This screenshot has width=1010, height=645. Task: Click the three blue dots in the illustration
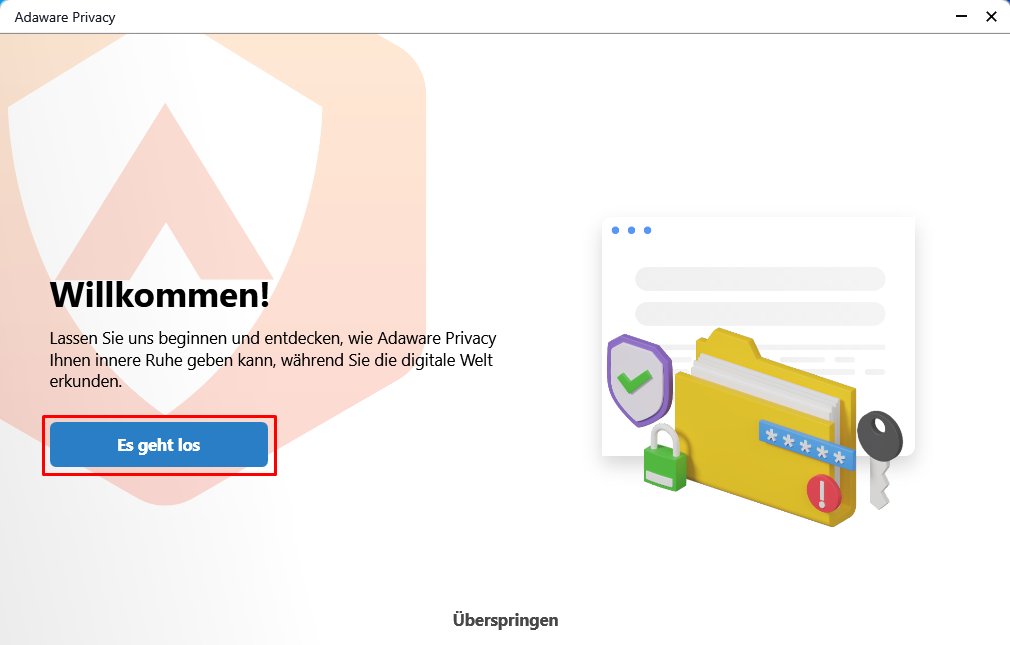pyautogui.click(x=631, y=230)
